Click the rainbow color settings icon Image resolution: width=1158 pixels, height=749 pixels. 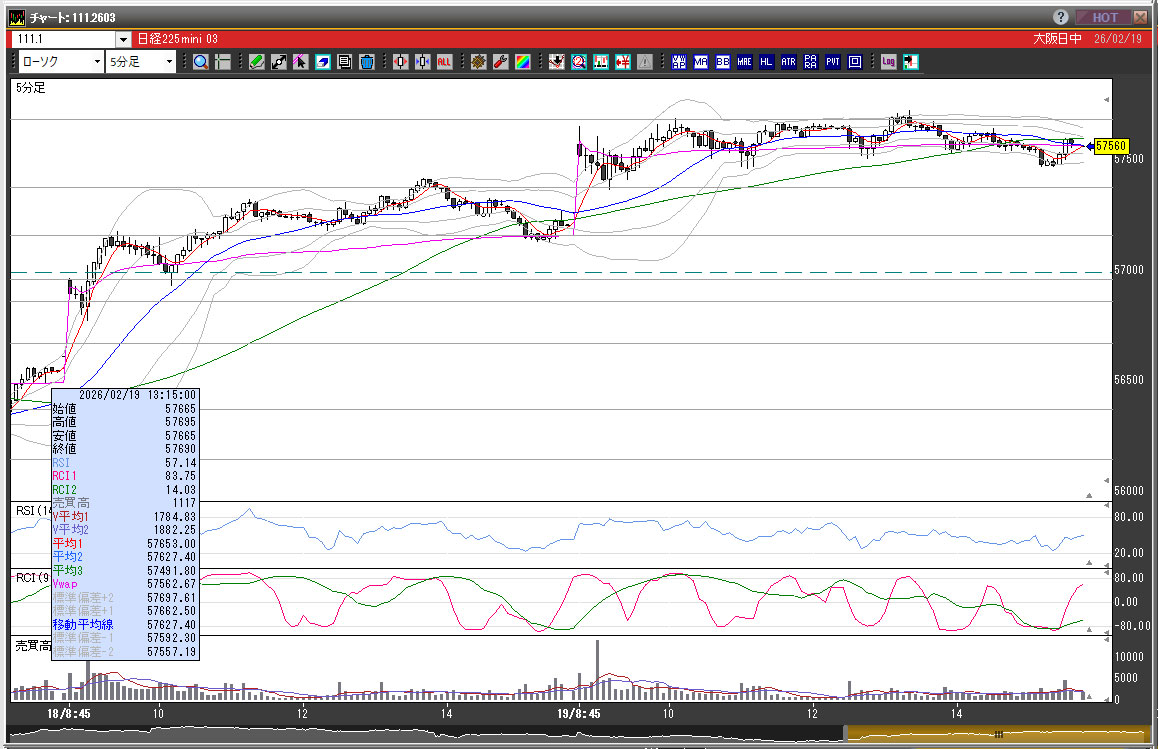click(x=522, y=62)
